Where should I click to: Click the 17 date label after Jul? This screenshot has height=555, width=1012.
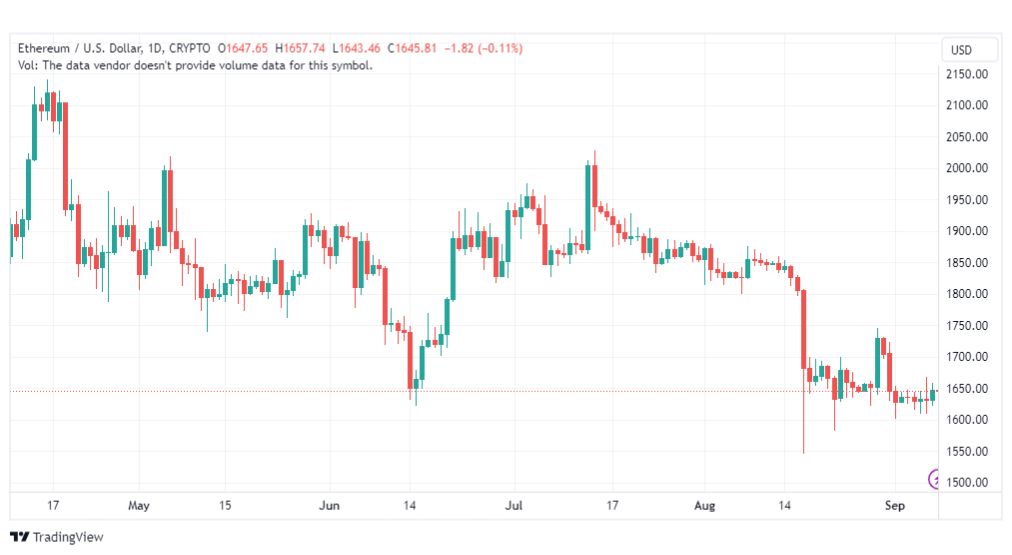(612, 505)
